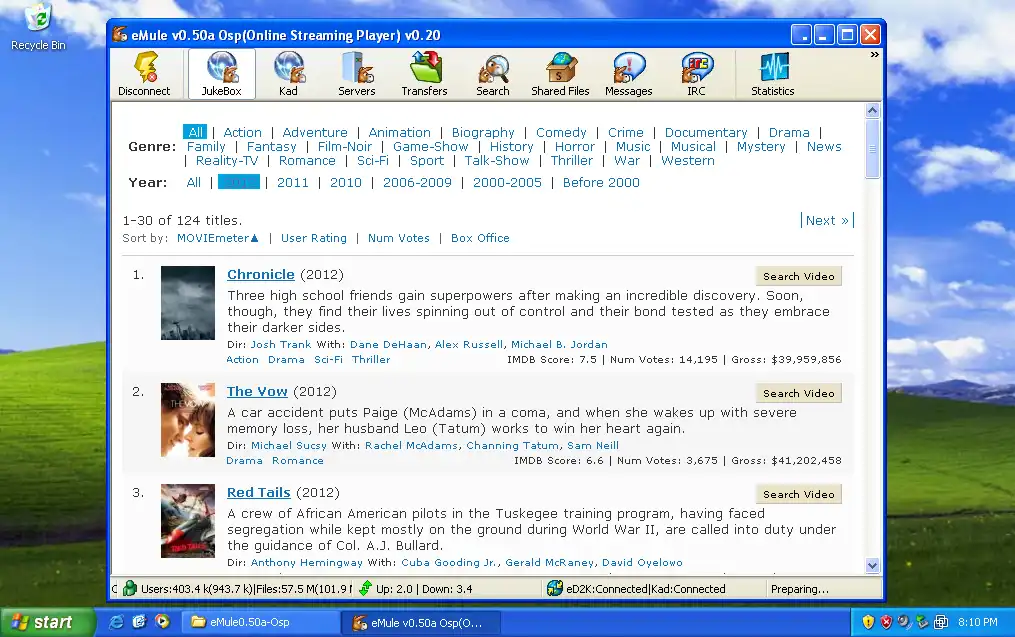The image size is (1015, 637).
Task: Select year All filter
Action: 194,183
